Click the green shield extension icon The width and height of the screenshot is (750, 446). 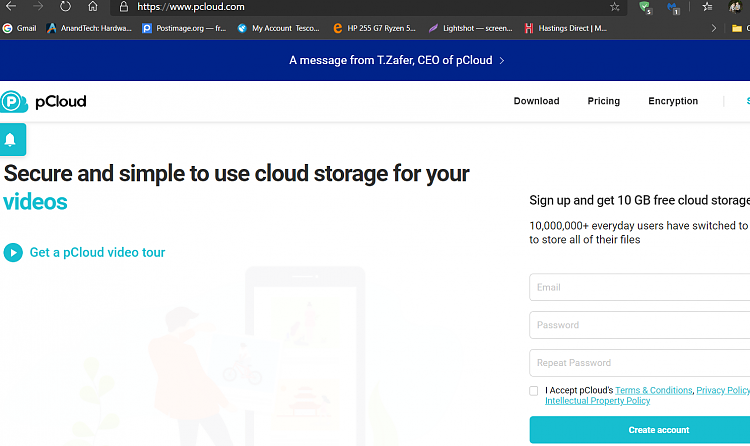(x=646, y=7)
